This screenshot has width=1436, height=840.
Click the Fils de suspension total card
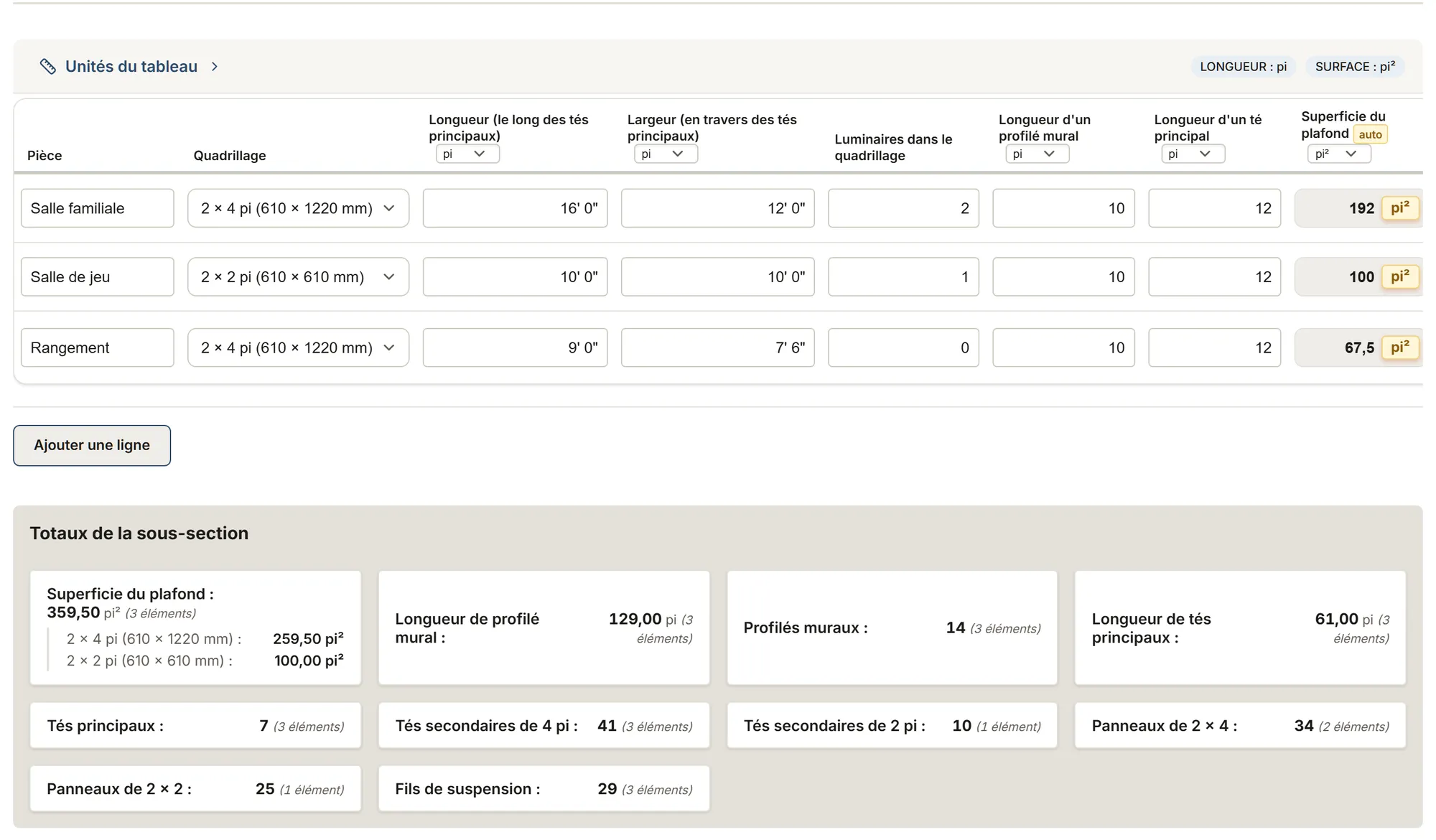point(544,789)
